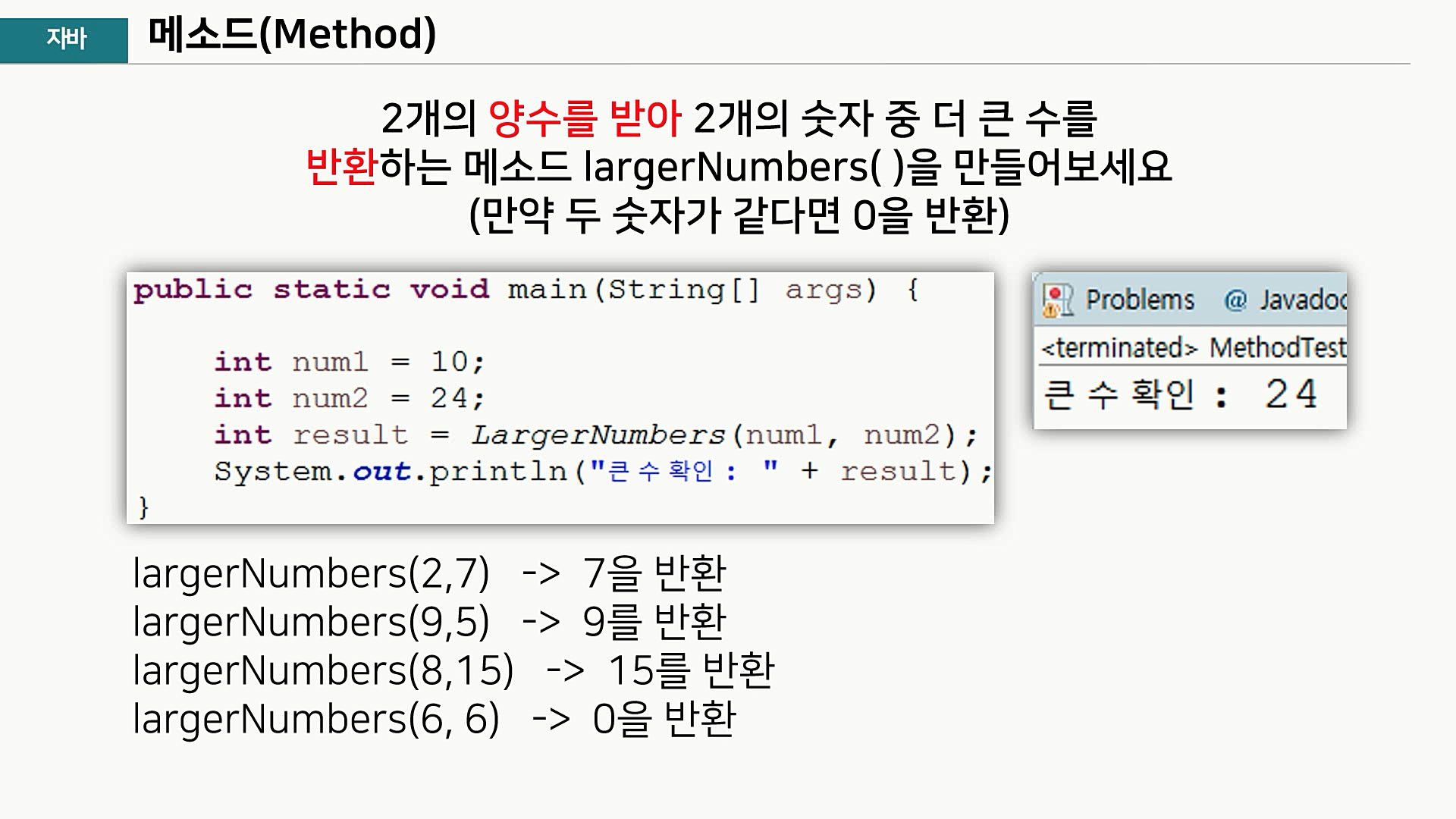The width and height of the screenshot is (1456, 819).
Task: Click the 메소드(Method) slide title
Action: (x=292, y=35)
